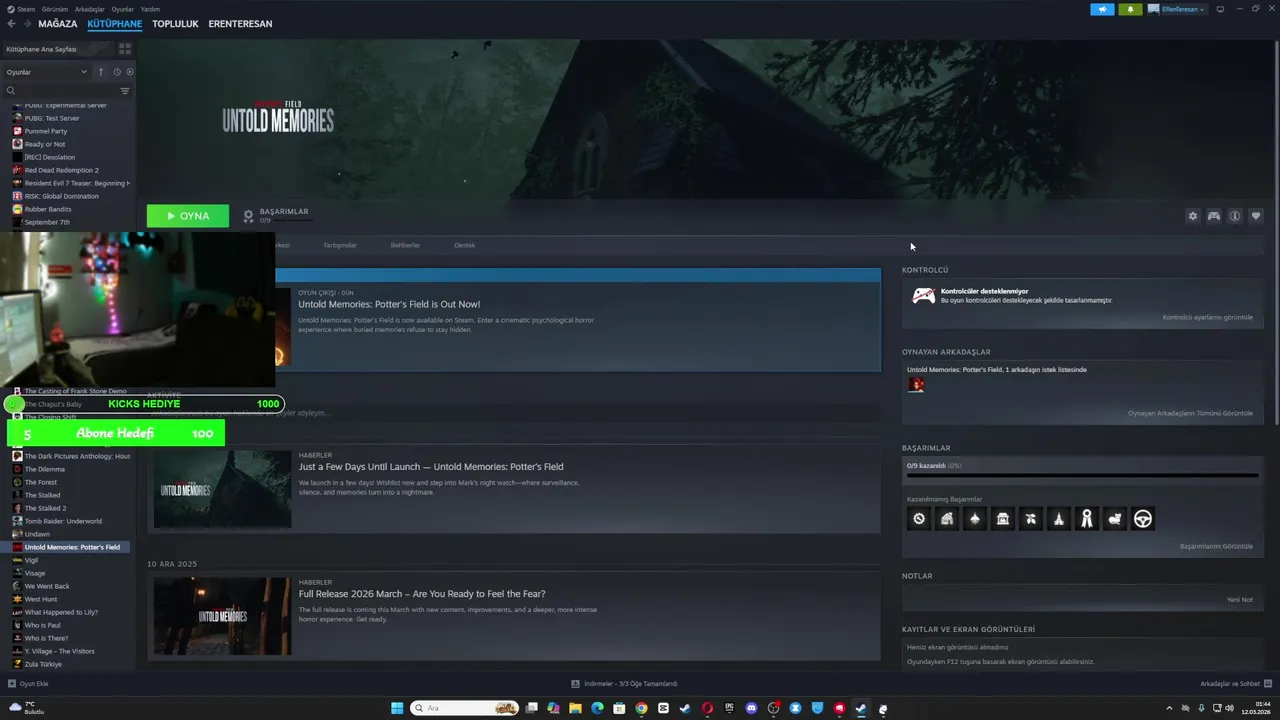Add game to favorites heart icon

point(1256,216)
